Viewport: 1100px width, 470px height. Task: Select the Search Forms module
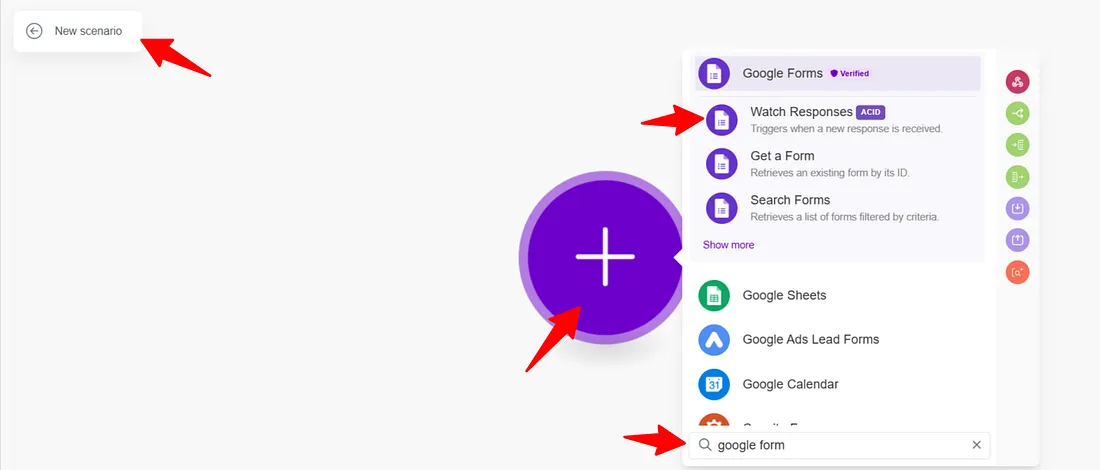pyautogui.click(x=838, y=208)
